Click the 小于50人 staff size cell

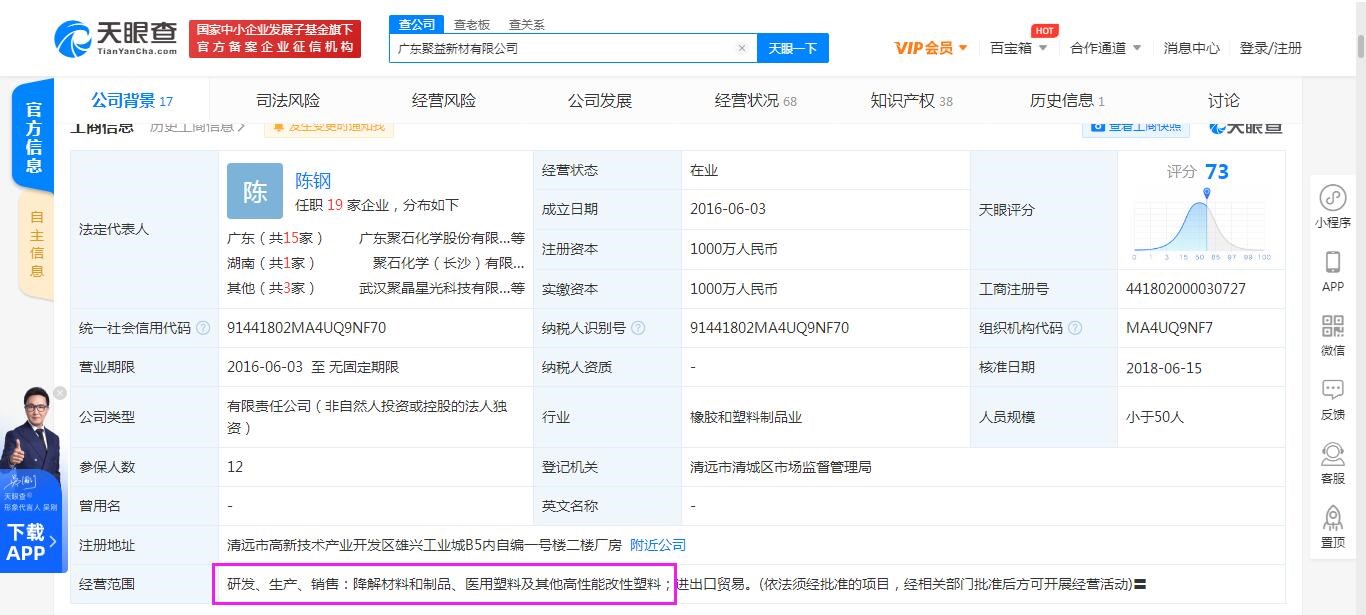click(1154, 417)
